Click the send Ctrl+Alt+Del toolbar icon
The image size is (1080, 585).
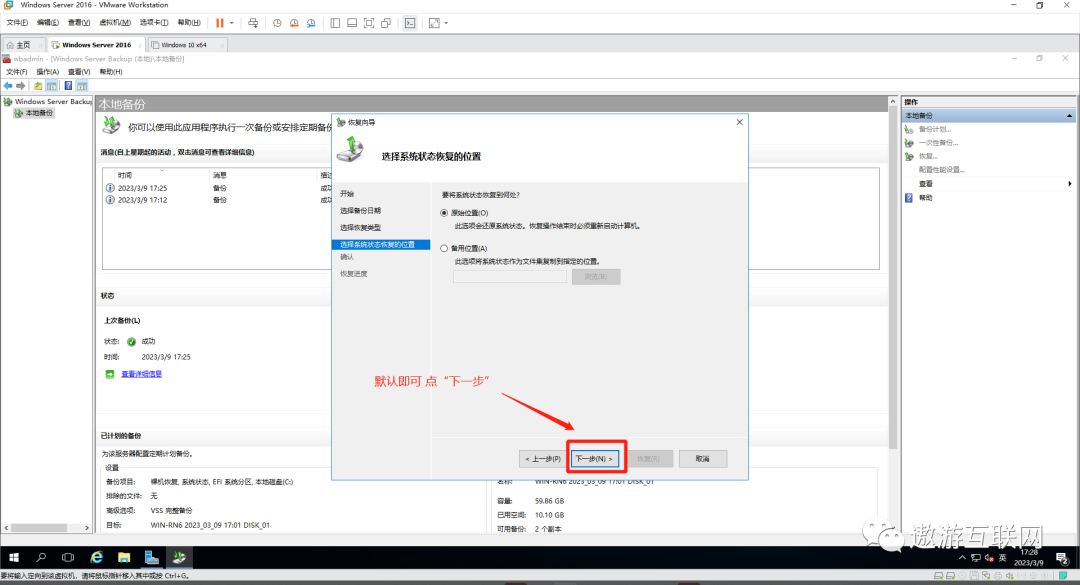[253, 23]
